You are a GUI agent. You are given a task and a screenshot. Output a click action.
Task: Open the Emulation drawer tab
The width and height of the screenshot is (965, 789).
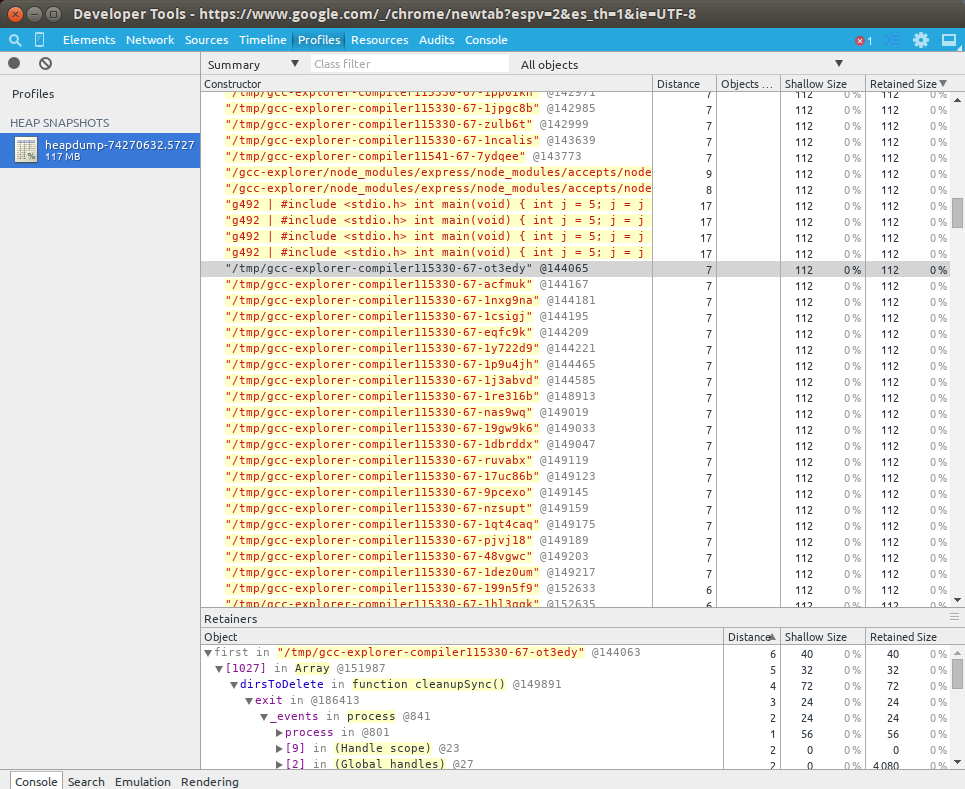tap(142, 781)
